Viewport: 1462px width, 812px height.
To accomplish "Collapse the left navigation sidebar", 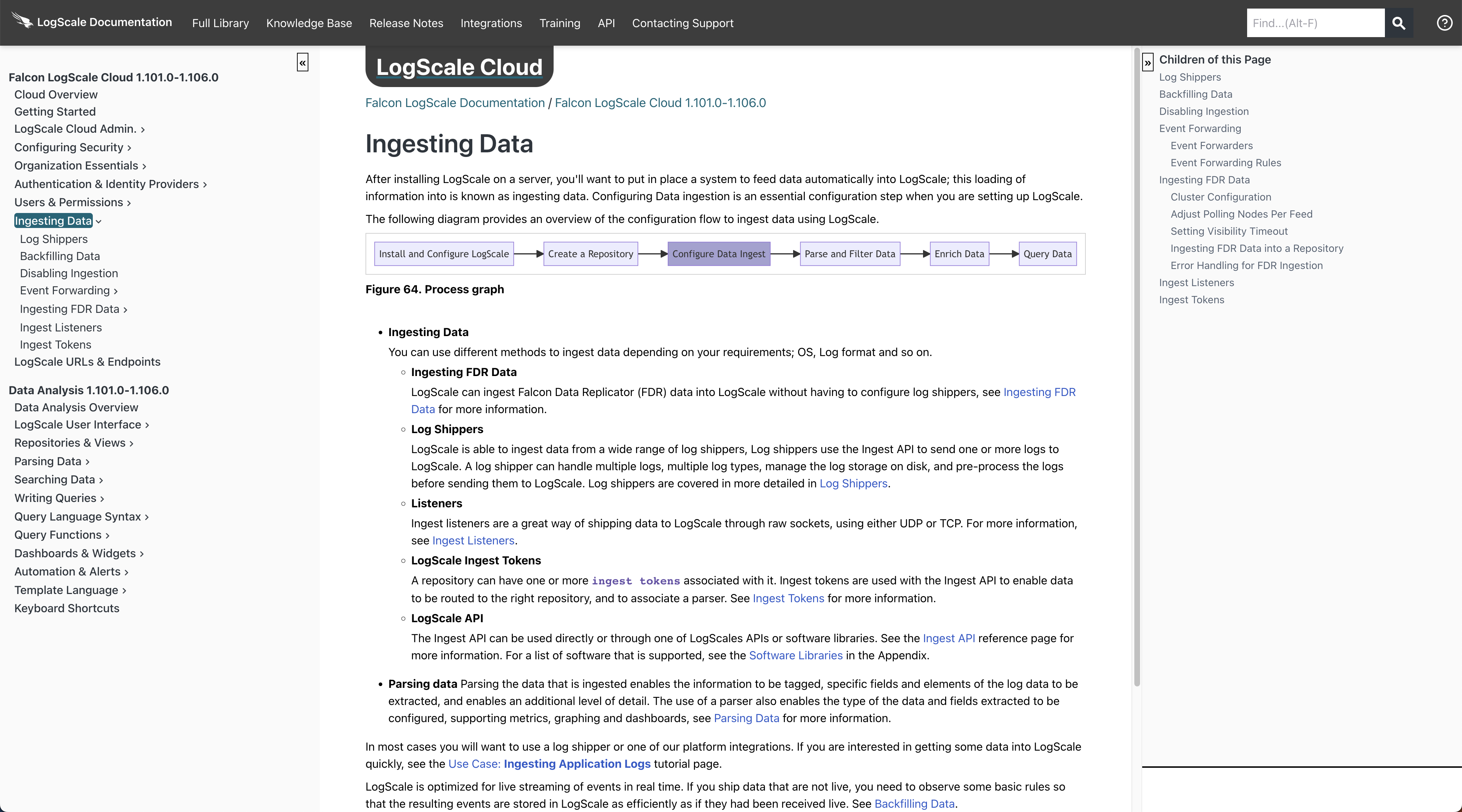I will tap(303, 62).
